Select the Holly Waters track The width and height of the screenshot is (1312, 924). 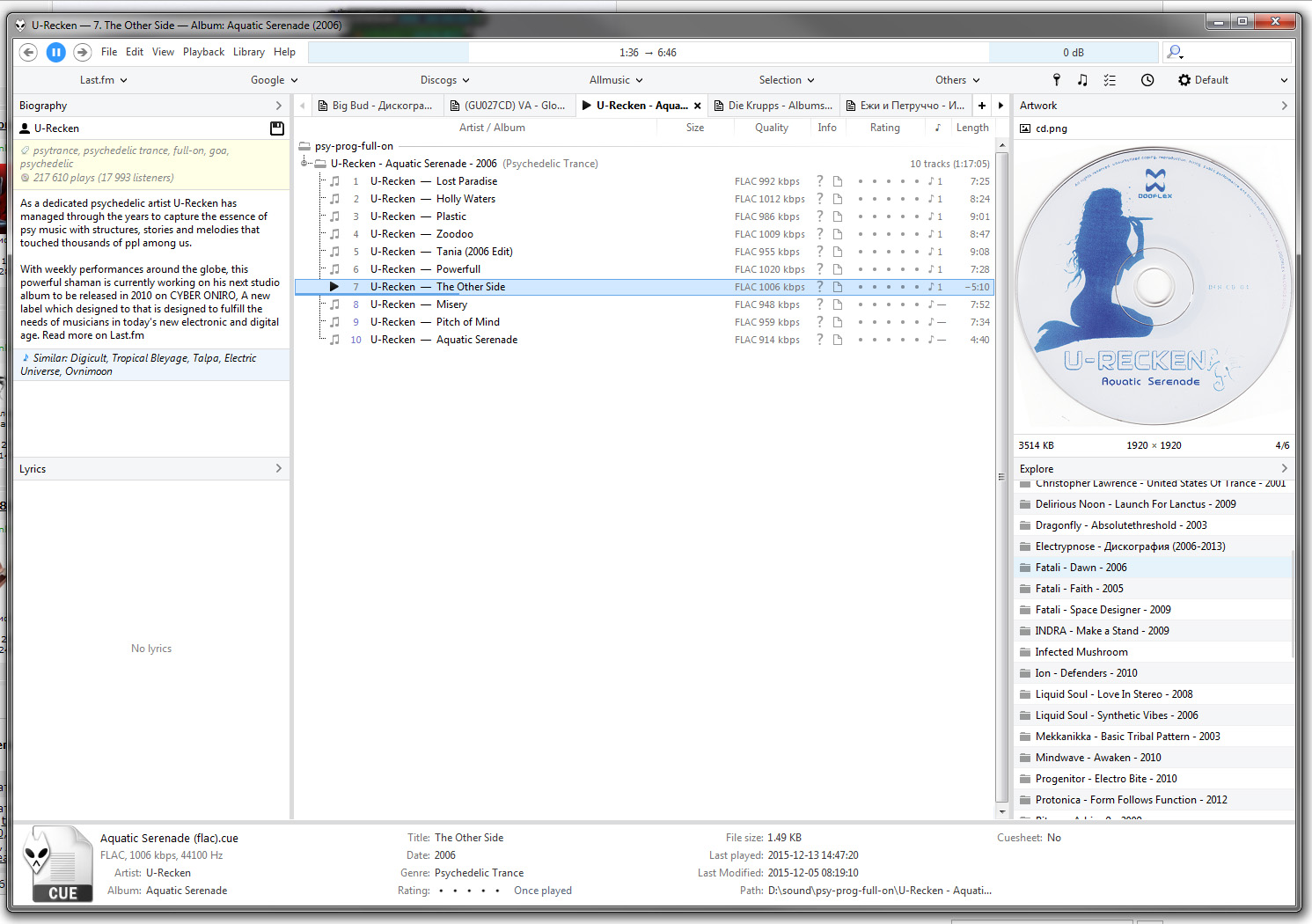pos(644,199)
